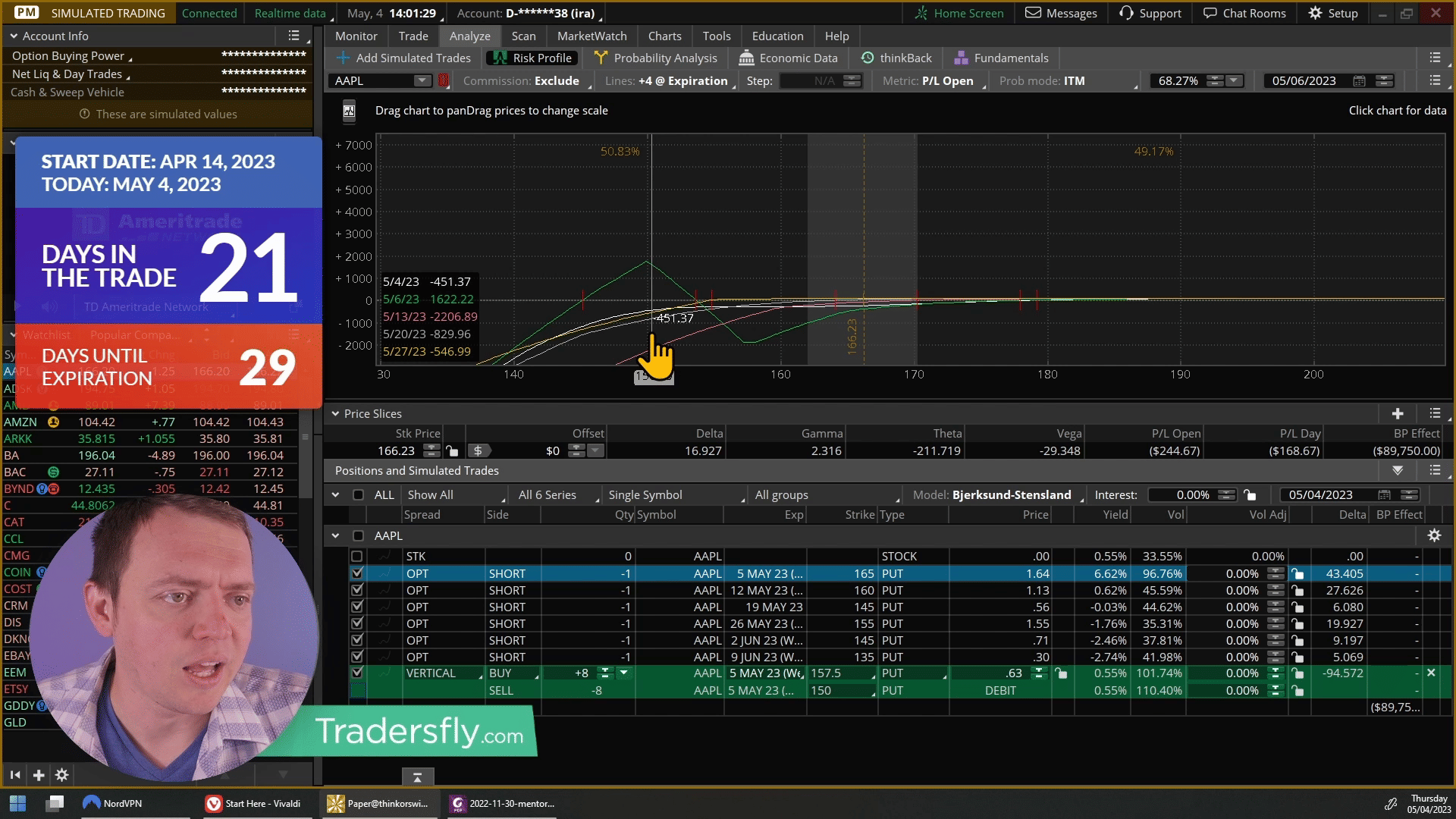1456x819 pixels.
Task: Uncheck the VERTICAL spread checkbox
Action: 357,673
